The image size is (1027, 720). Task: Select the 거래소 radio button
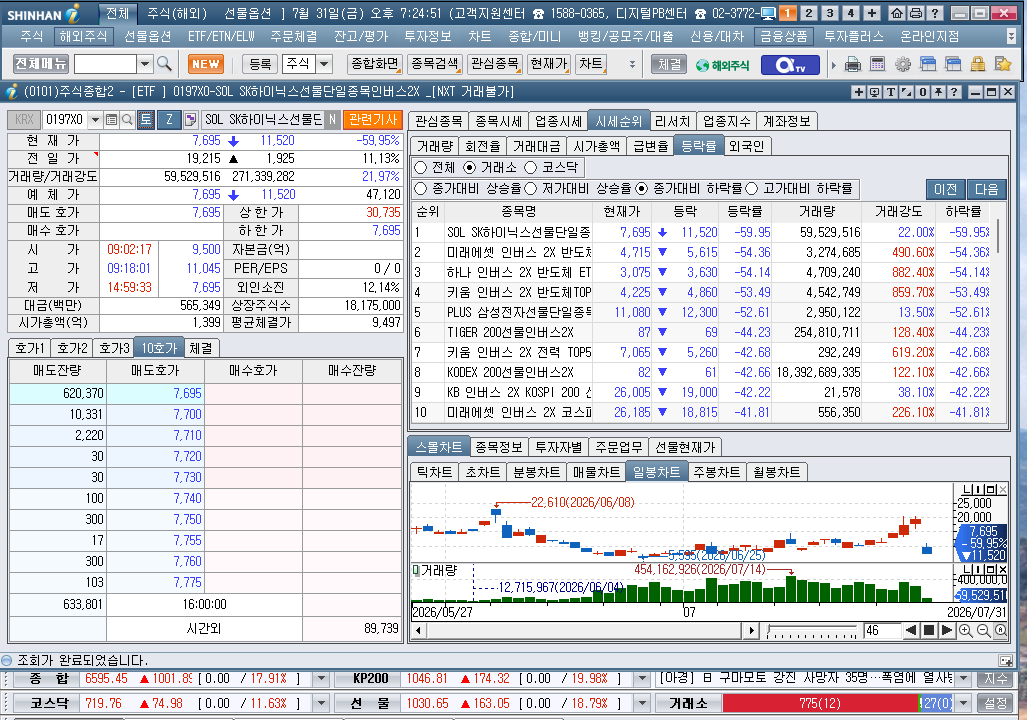pos(470,168)
